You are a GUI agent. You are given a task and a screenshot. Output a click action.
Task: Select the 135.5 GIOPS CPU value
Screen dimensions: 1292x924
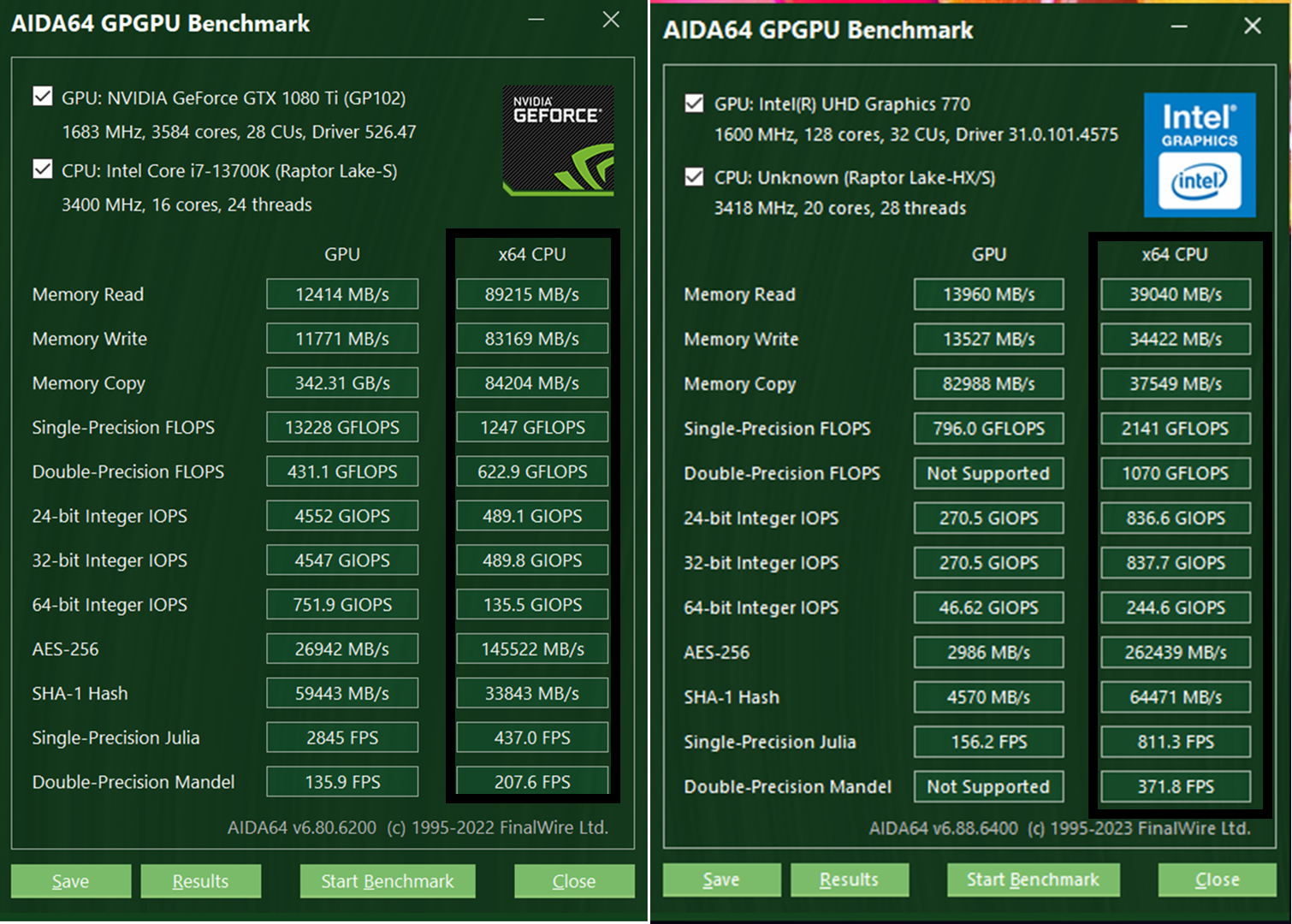coord(532,605)
